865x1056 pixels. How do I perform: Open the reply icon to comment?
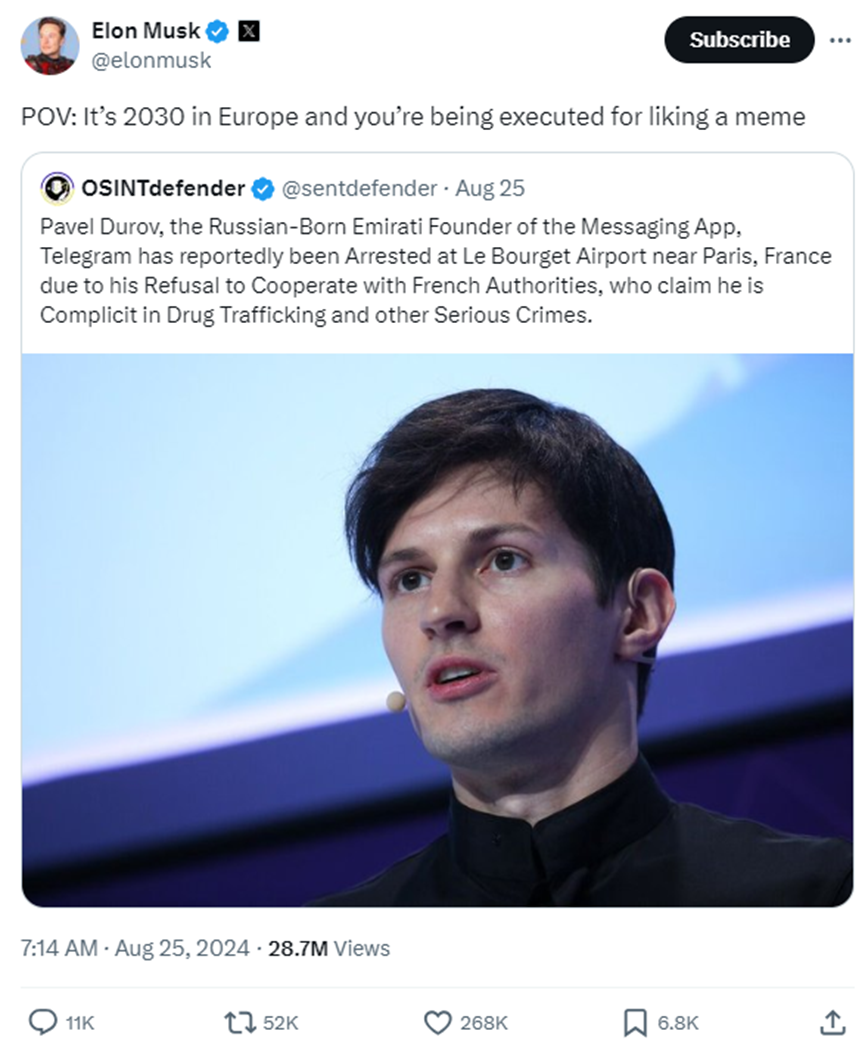click(x=43, y=1021)
